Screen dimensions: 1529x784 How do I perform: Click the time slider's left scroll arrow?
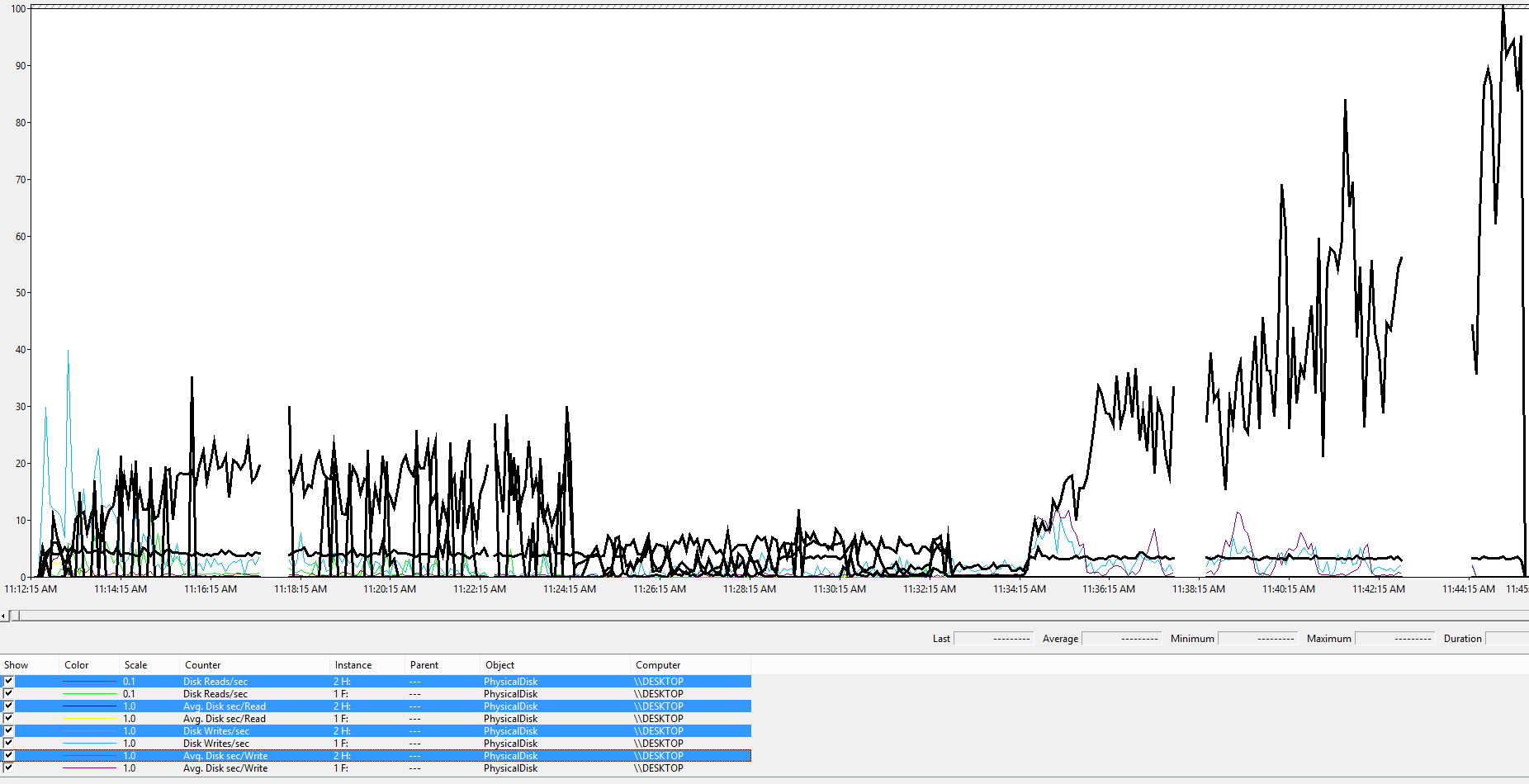click(4, 616)
